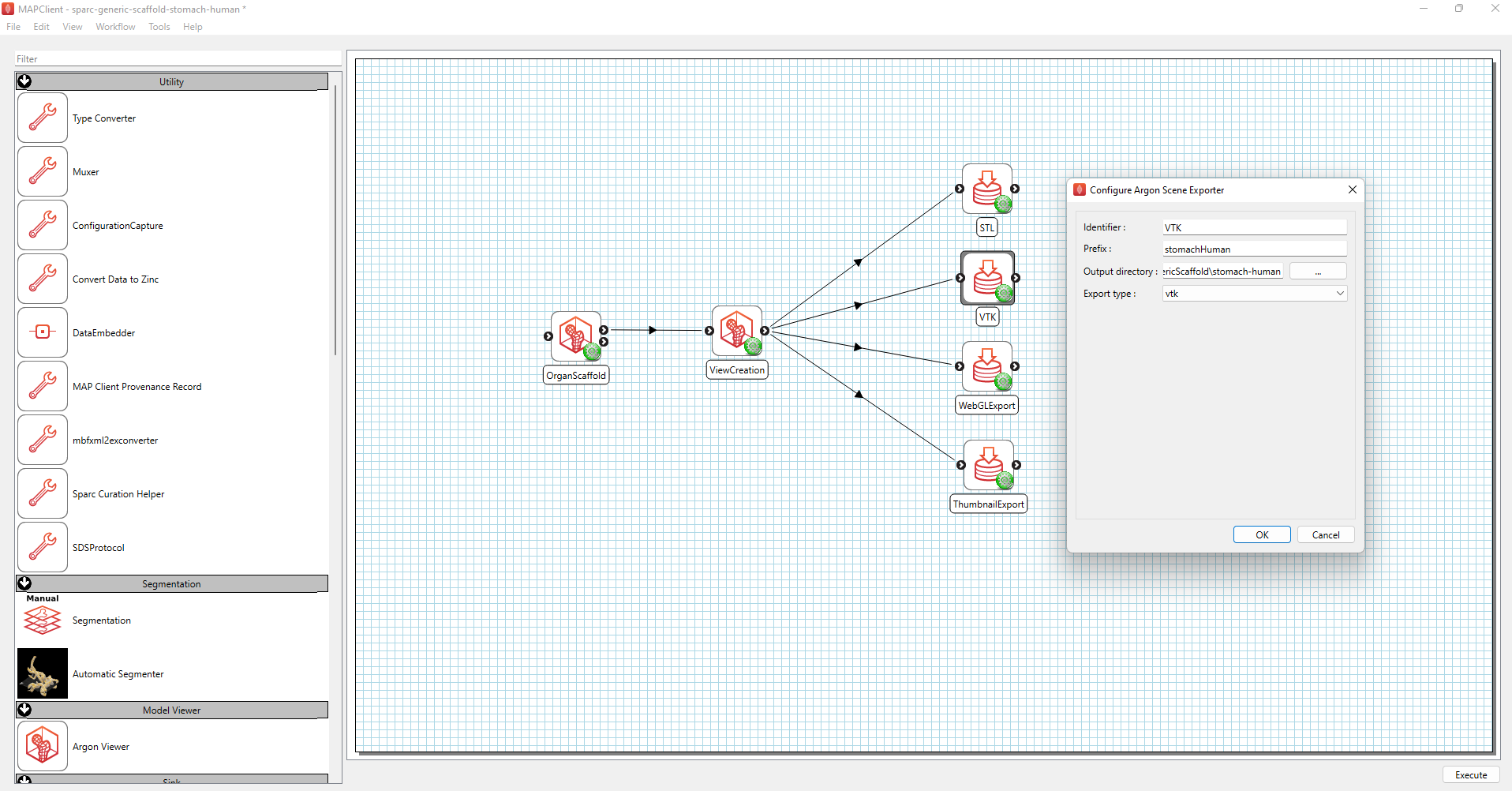
Task: Open the View menu
Action: tap(73, 27)
